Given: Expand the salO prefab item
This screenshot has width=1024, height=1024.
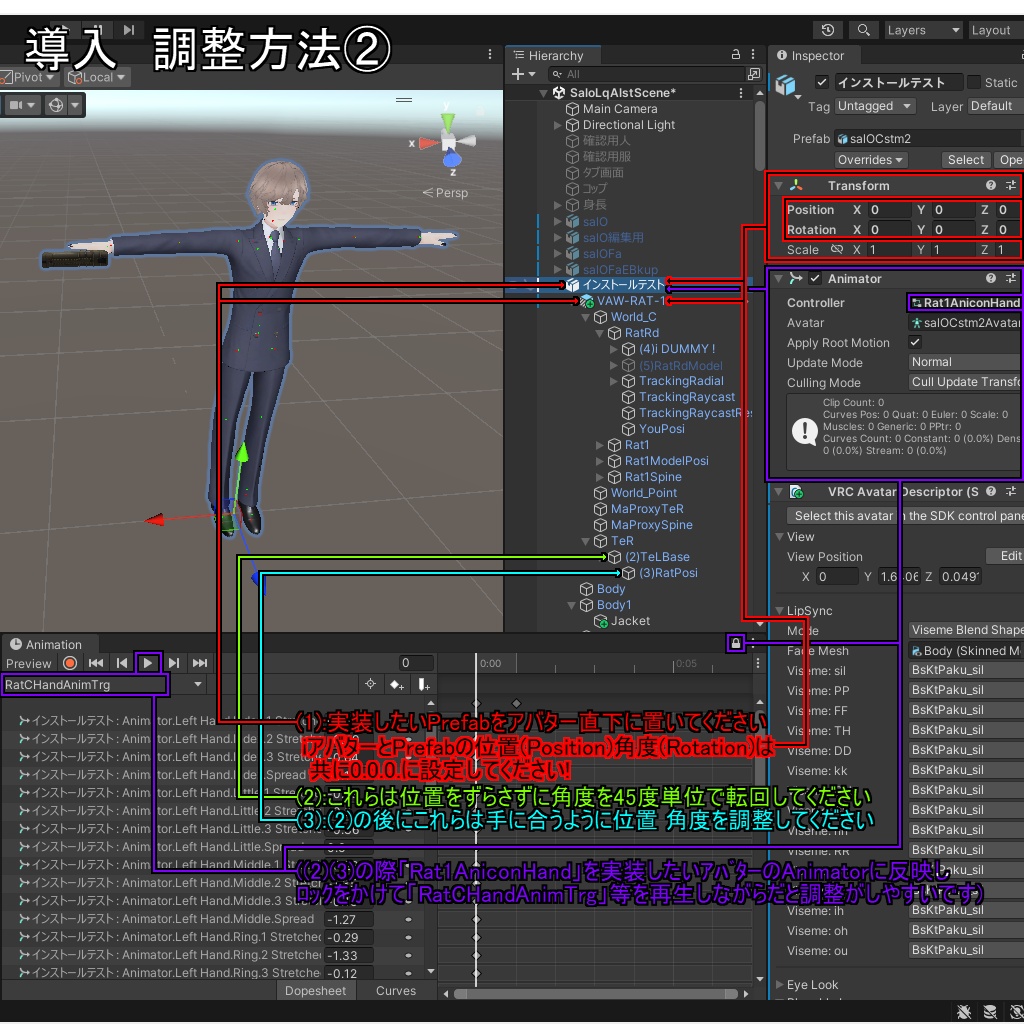Looking at the screenshot, I should pyautogui.click(x=557, y=221).
